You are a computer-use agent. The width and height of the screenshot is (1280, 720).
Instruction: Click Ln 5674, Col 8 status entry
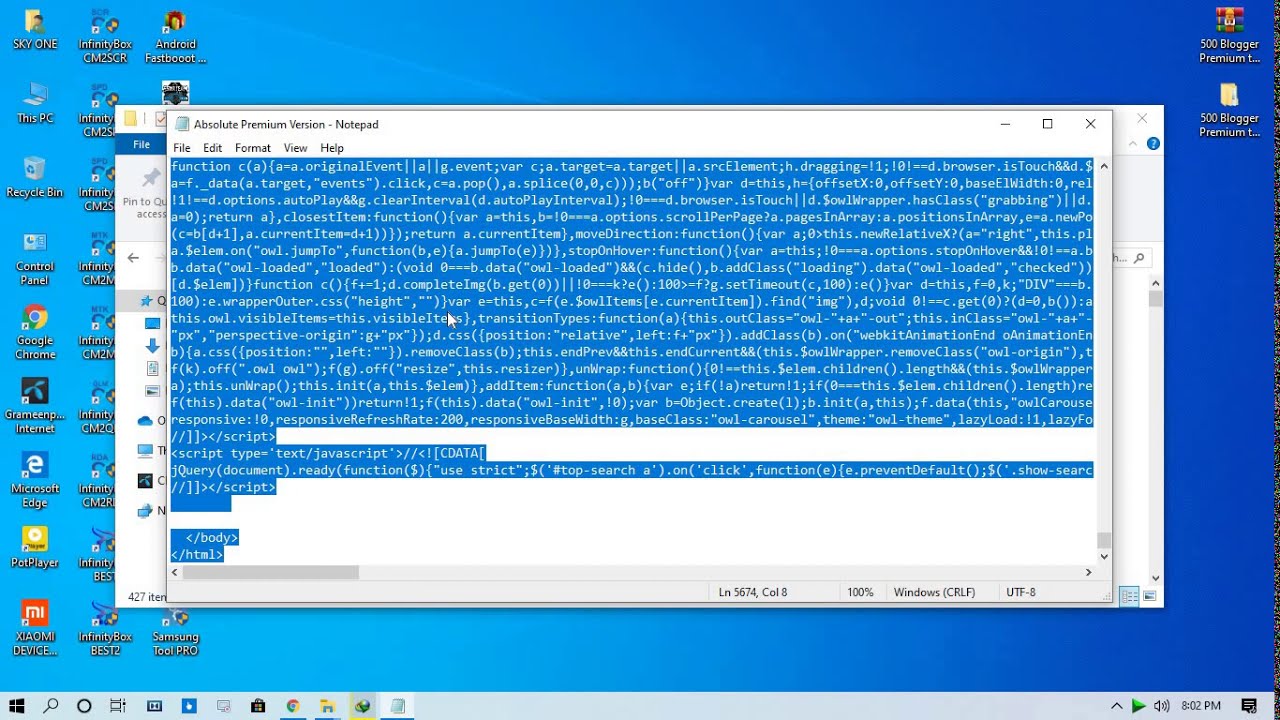click(x=753, y=592)
